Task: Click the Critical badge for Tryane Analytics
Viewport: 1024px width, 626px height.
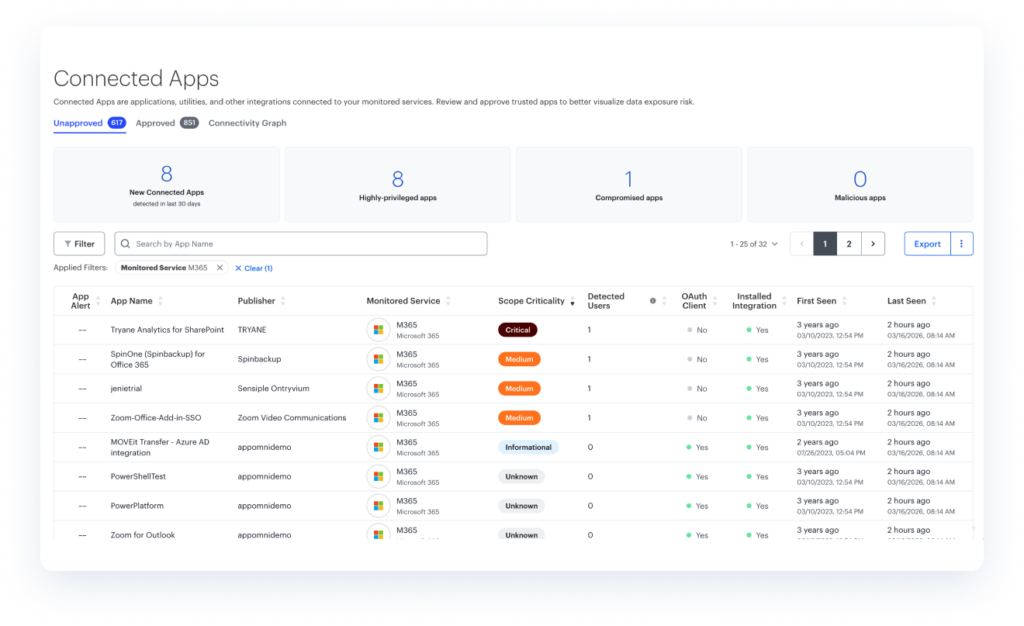Action: pyautogui.click(x=517, y=330)
